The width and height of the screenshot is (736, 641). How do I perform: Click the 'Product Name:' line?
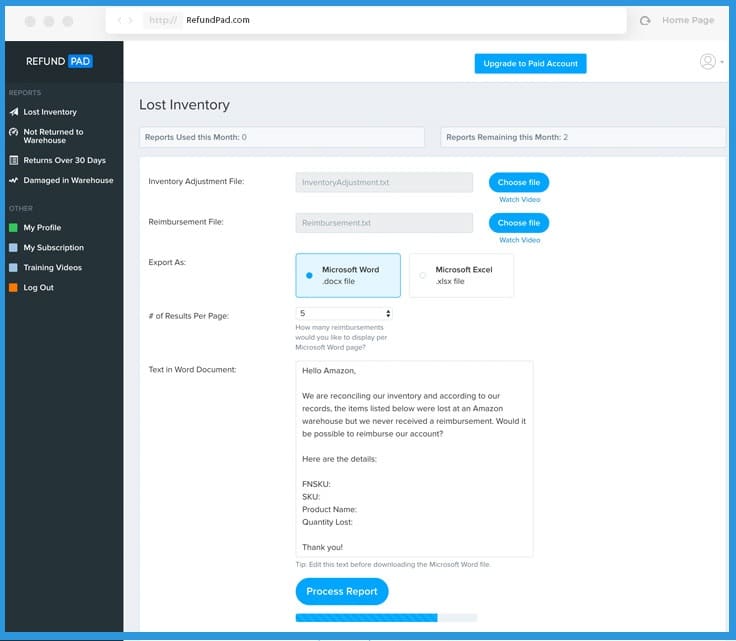330,509
